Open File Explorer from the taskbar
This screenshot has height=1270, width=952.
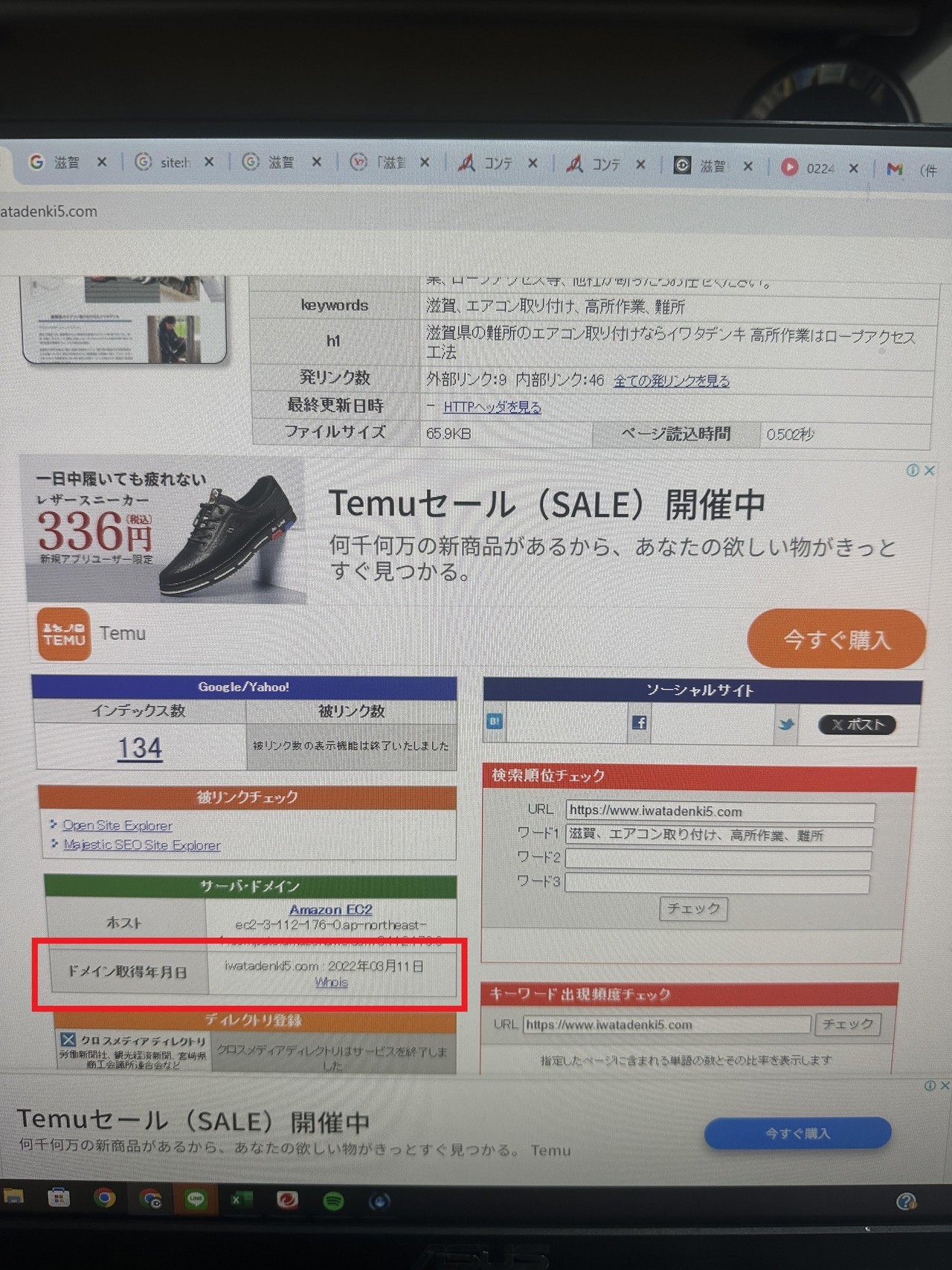[13, 1196]
